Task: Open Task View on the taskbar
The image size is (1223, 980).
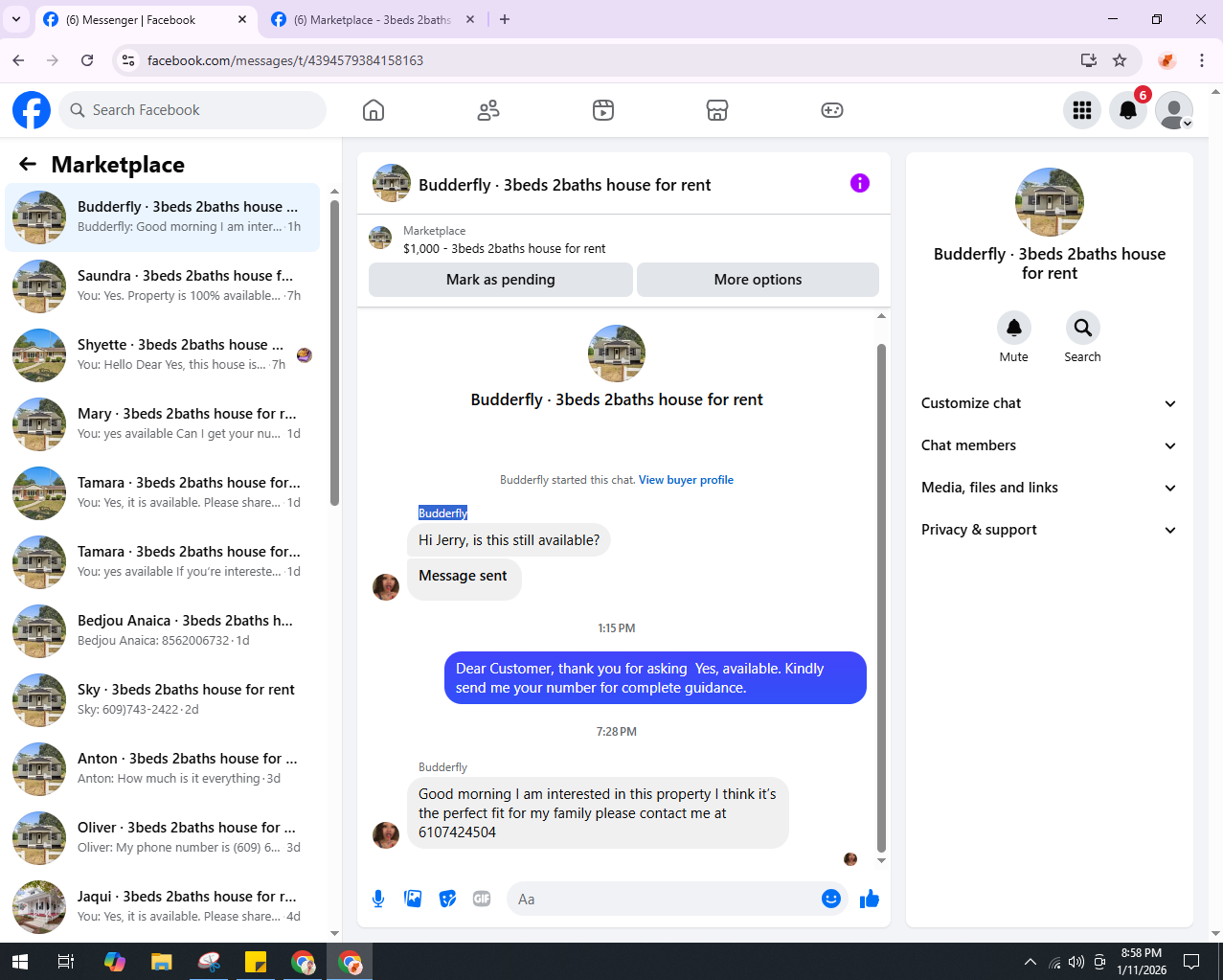Action: coord(66,962)
